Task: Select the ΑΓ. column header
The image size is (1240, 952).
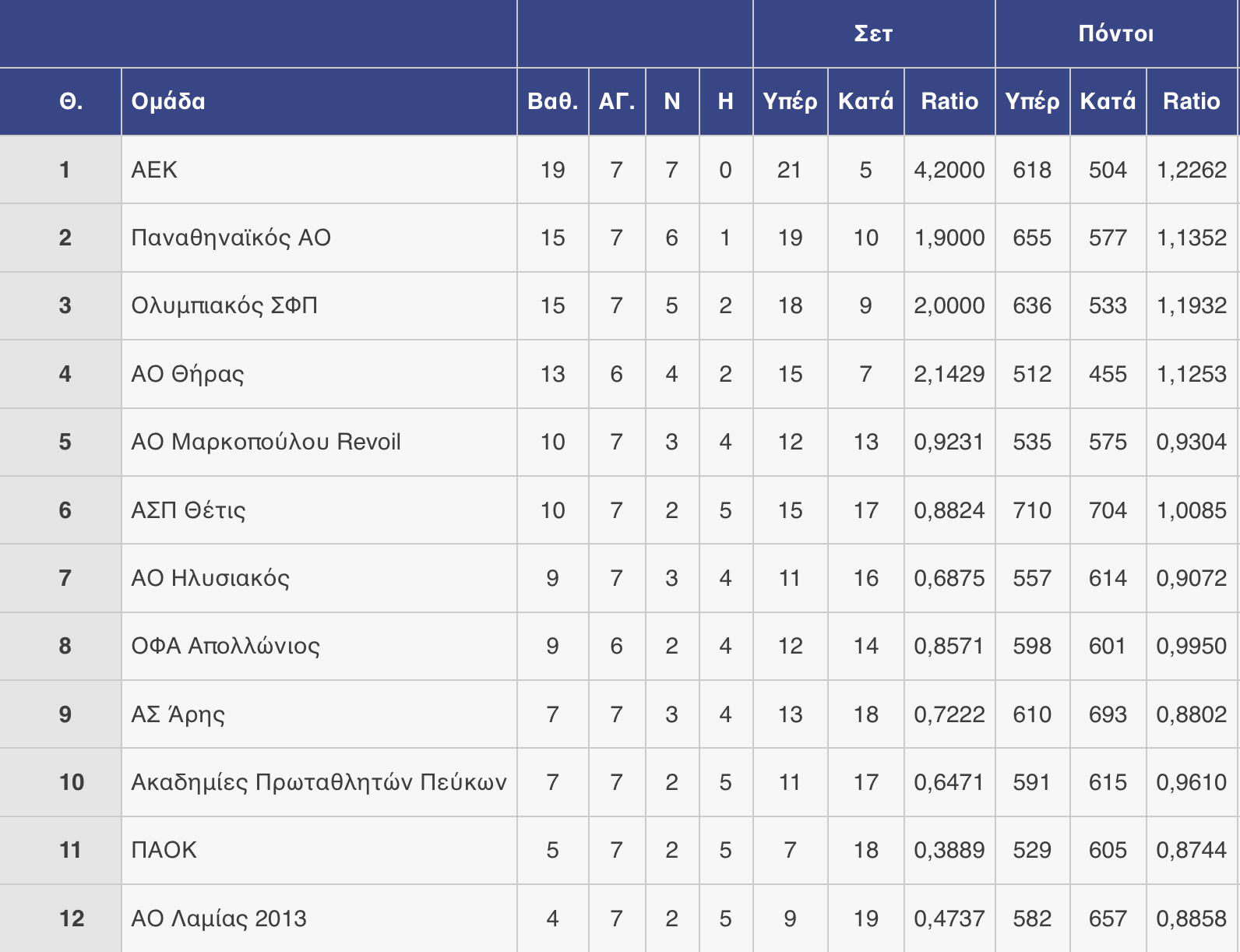Action: pyautogui.click(x=616, y=101)
